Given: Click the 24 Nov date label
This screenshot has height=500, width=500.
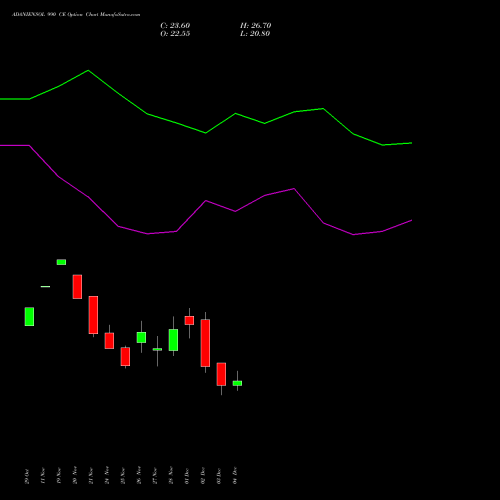Looking at the screenshot, I should click(x=107, y=475).
